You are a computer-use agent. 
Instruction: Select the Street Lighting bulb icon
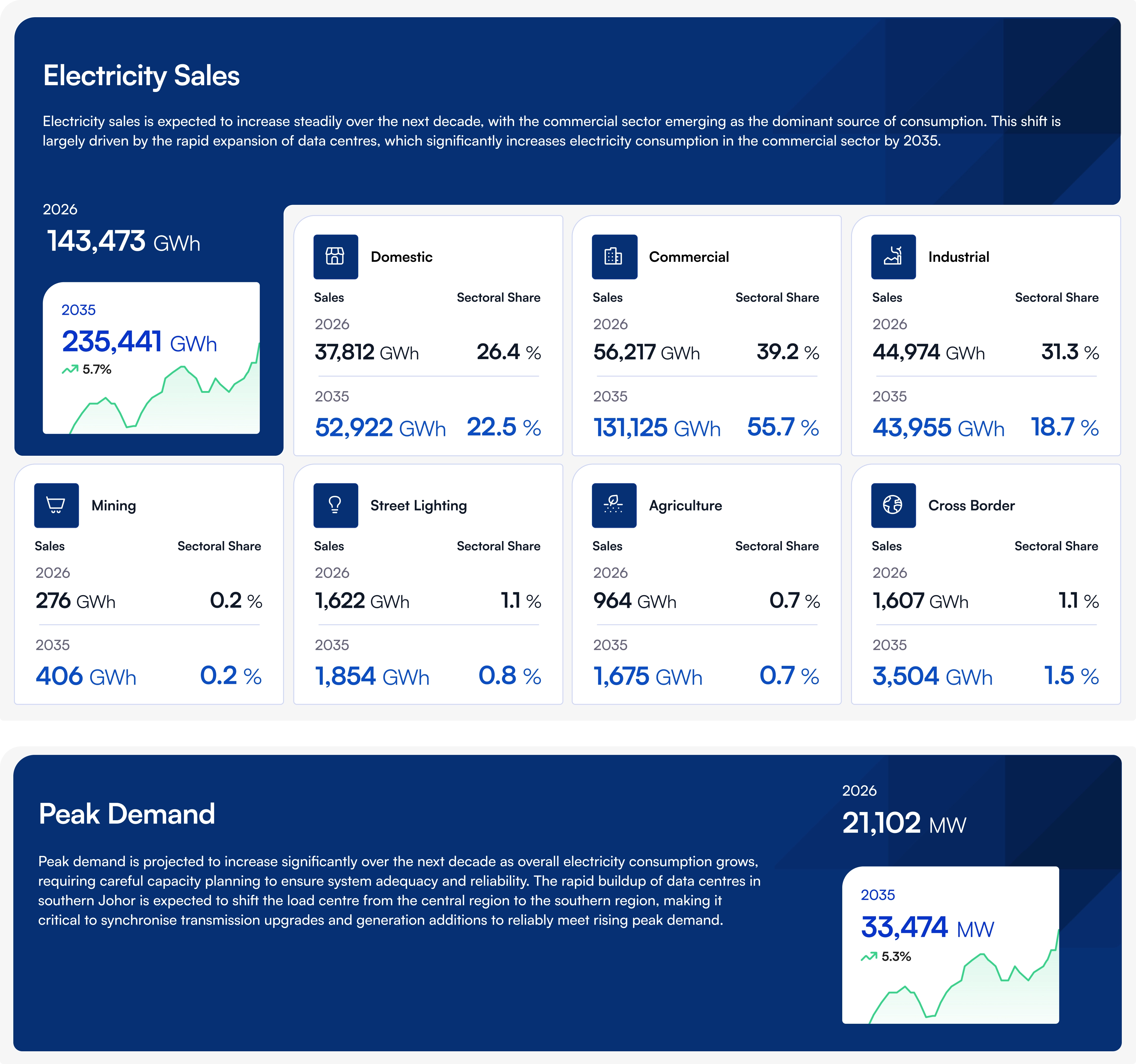click(x=335, y=506)
